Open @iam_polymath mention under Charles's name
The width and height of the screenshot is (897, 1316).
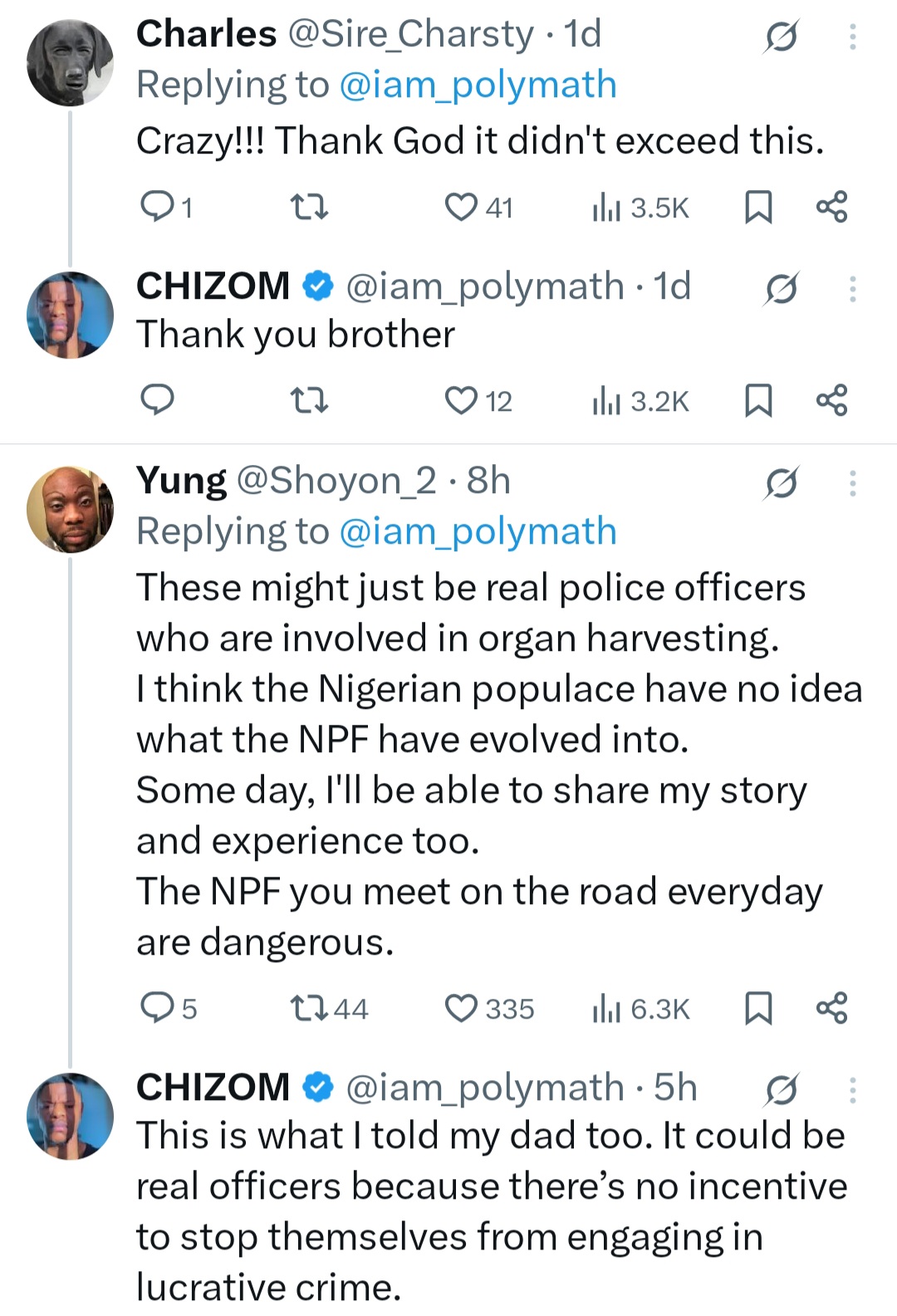coord(478,86)
